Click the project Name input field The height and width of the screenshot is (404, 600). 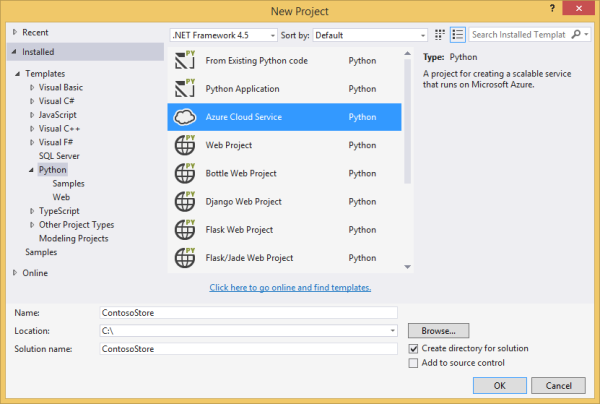248,312
